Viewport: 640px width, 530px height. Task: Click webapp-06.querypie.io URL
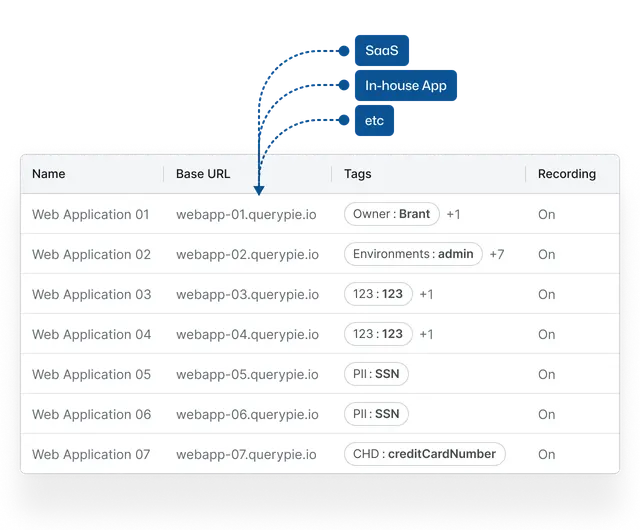coord(247,415)
